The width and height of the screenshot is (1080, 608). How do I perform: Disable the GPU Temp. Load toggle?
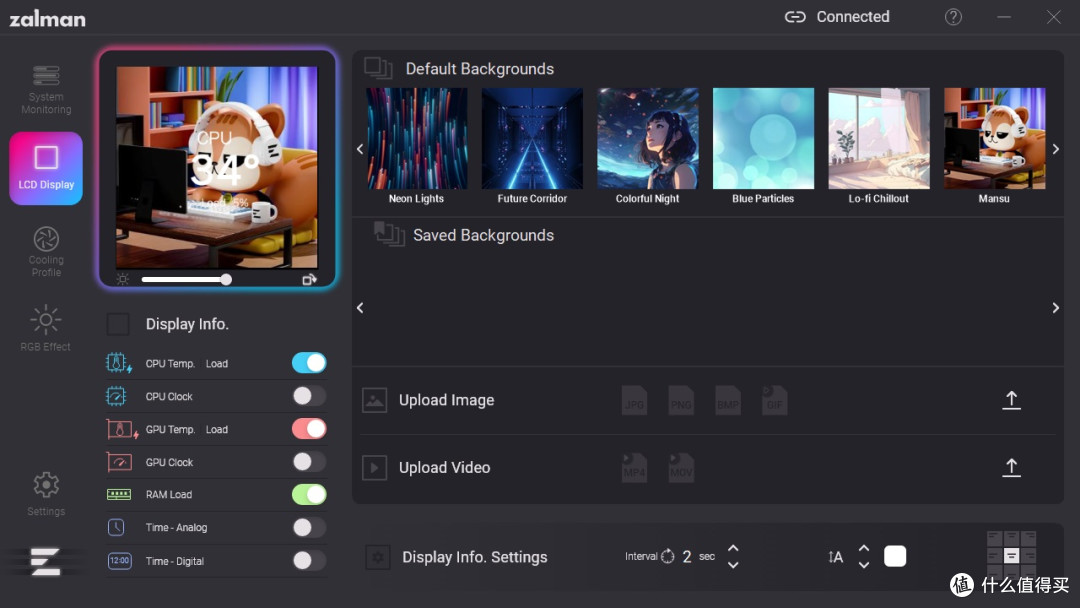point(309,429)
